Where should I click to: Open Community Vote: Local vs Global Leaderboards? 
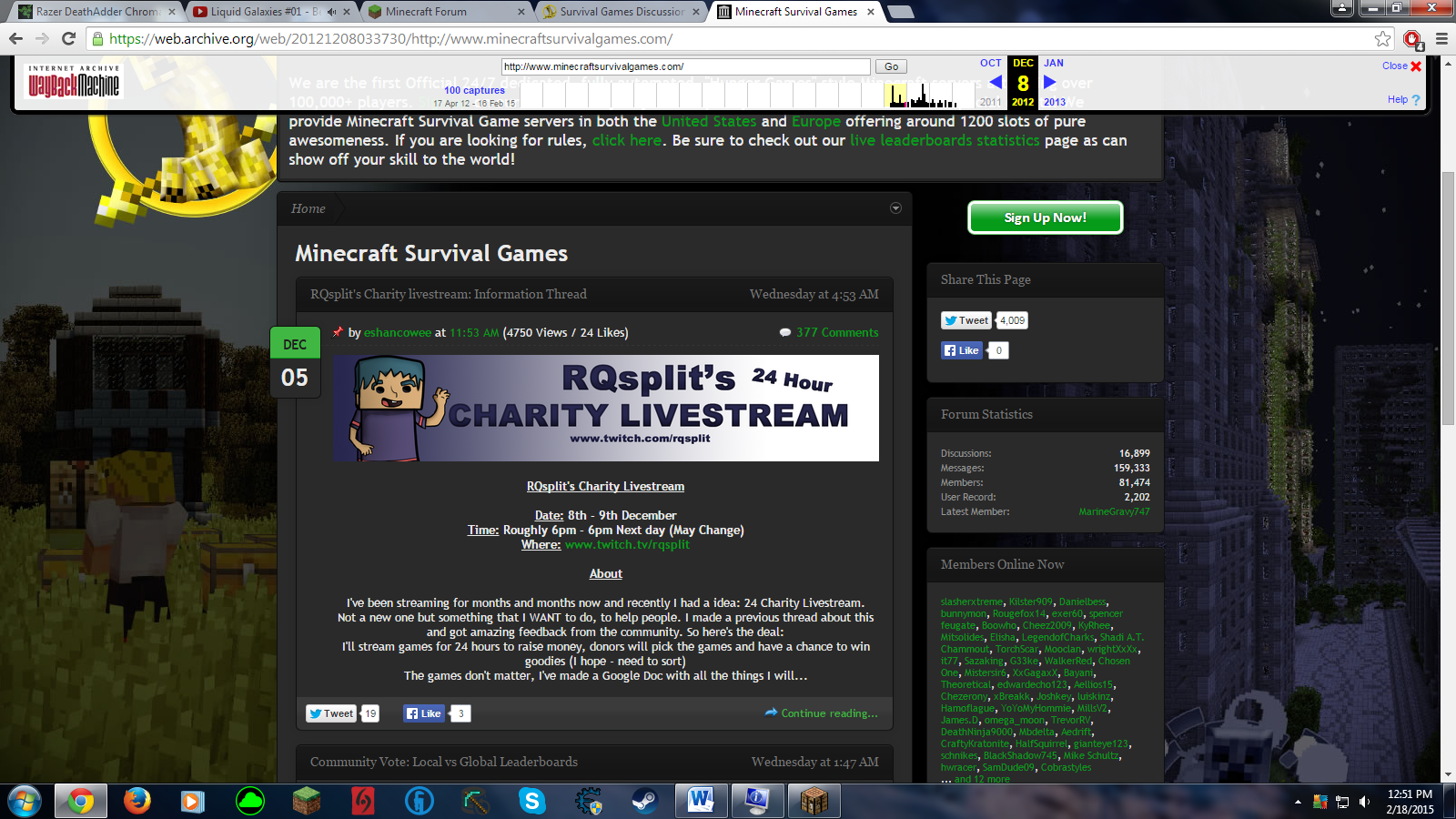[x=444, y=762]
